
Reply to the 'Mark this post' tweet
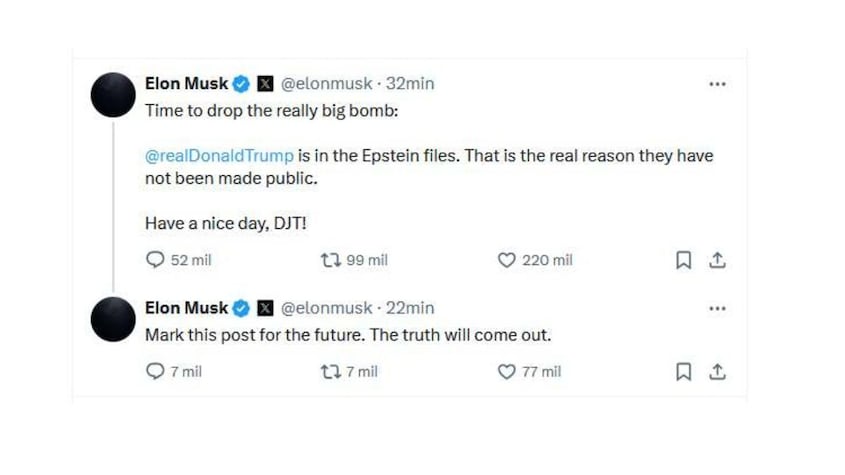[156, 371]
